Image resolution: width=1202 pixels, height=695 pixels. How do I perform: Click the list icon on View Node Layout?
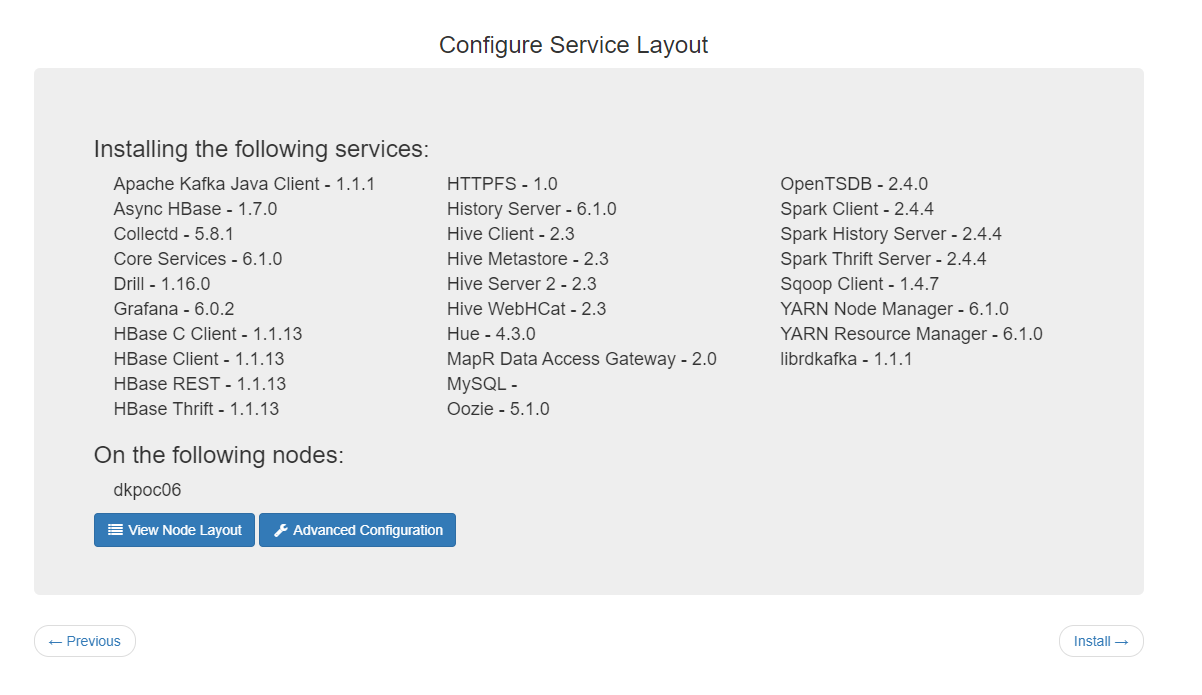[x=115, y=530]
